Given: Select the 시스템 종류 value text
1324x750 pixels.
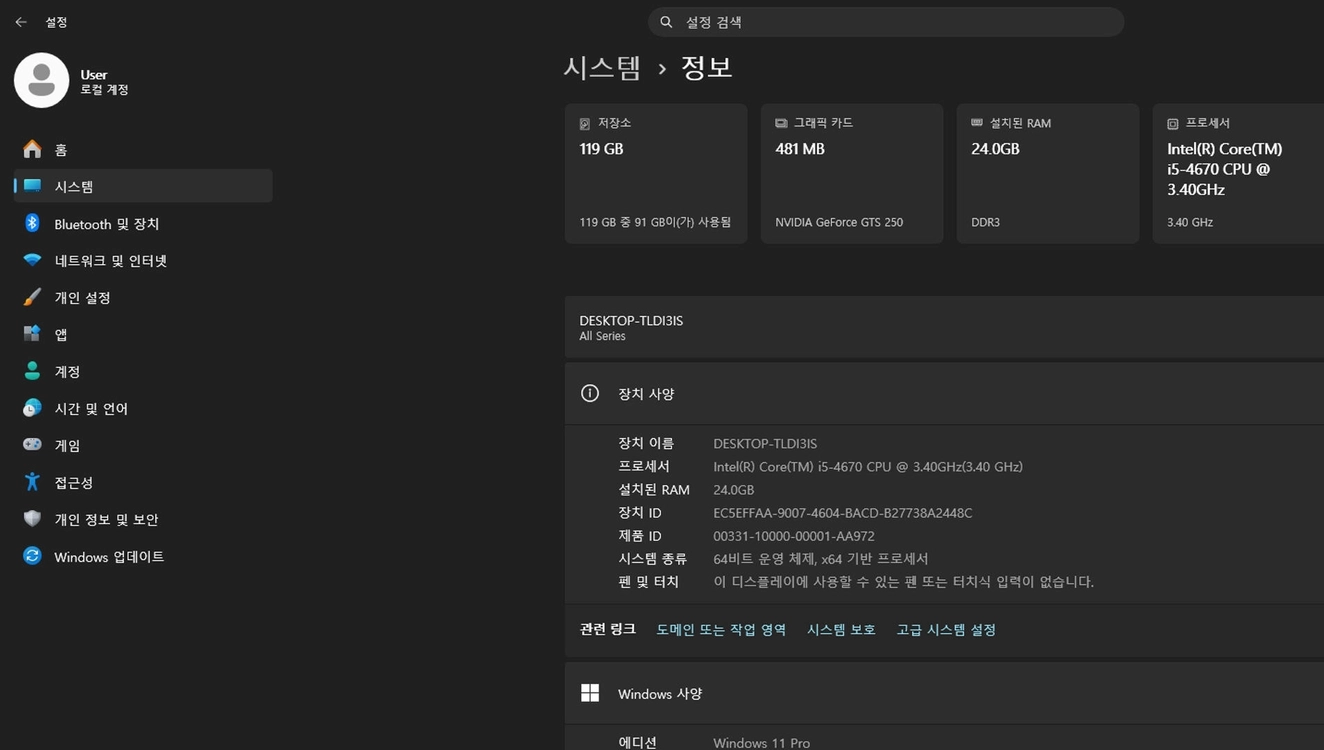Looking at the screenshot, I should tap(821, 559).
